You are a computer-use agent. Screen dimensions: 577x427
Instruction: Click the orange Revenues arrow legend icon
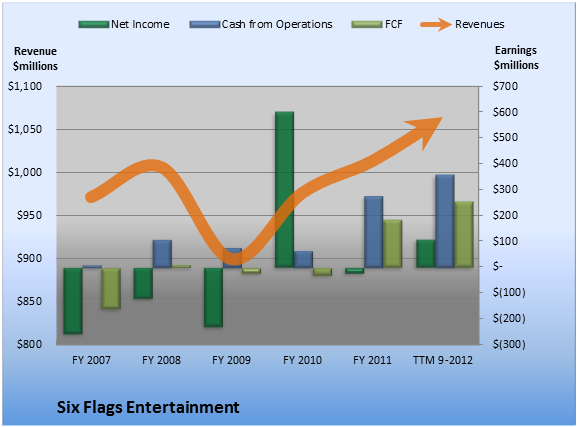[436, 24]
